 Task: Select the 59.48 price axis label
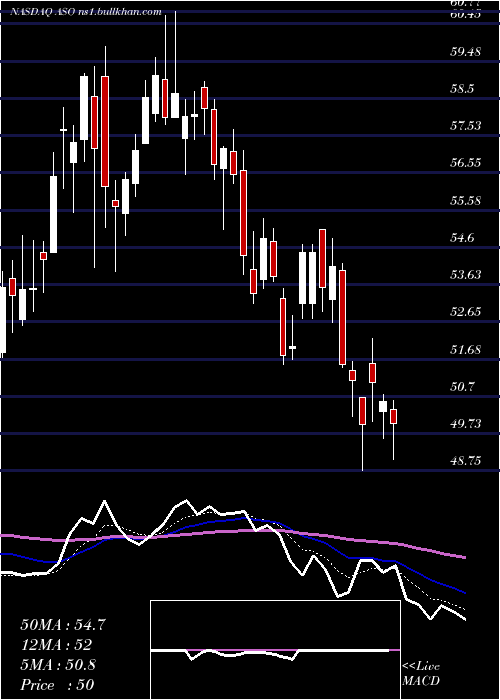pyautogui.click(x=466, y=51)
